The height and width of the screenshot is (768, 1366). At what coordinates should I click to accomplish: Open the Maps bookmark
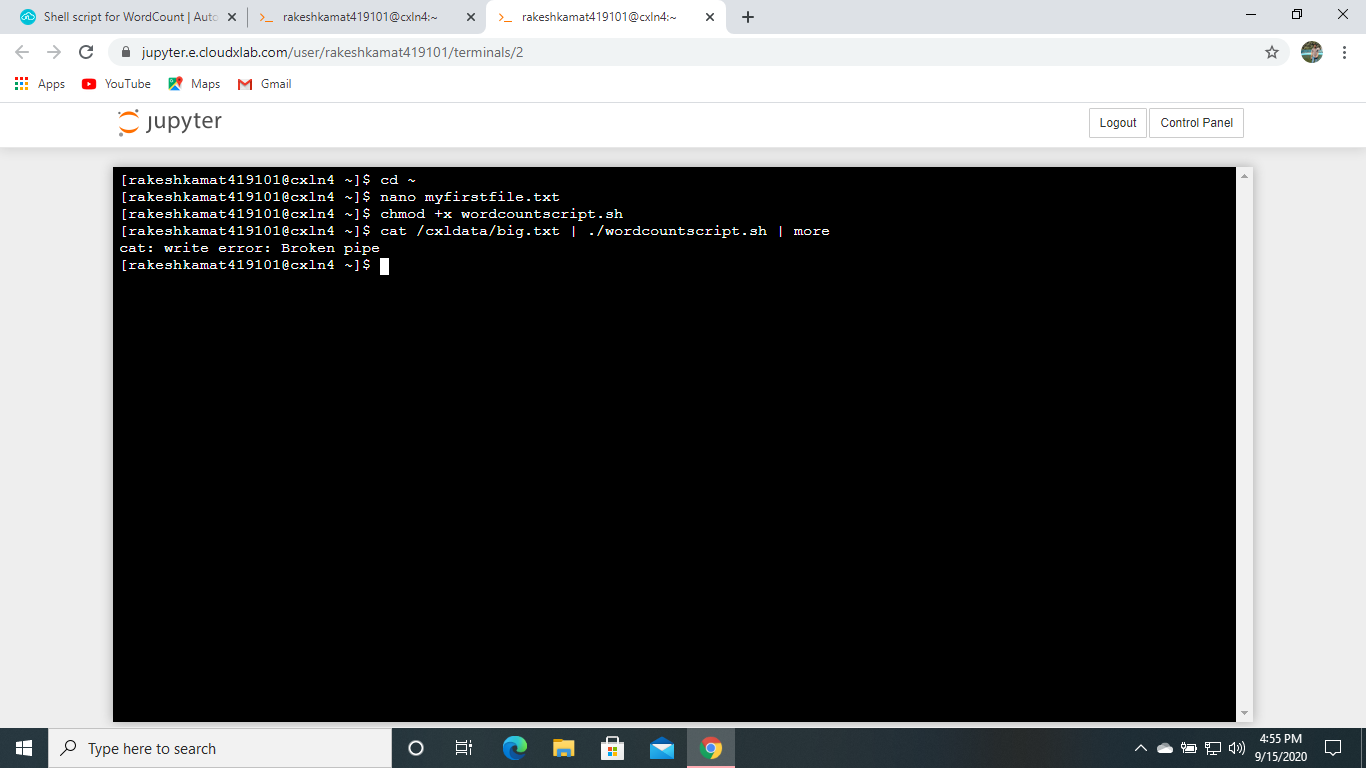point(194,84)
